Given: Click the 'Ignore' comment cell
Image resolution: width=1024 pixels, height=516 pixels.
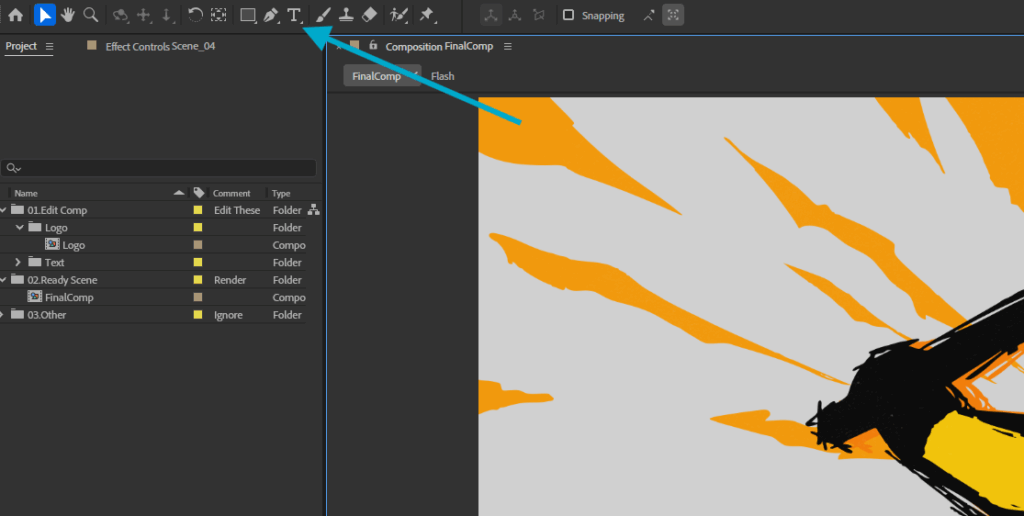Looking at the screenshot, I should [228, 315].
